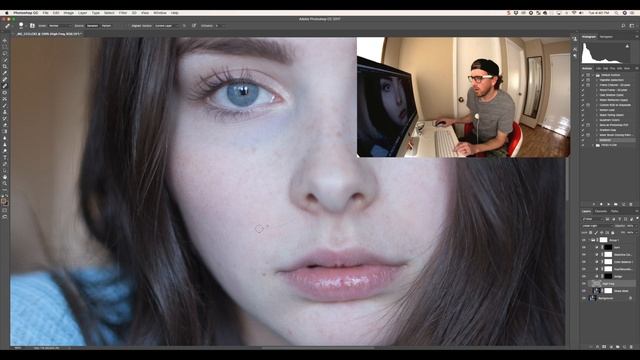
Task: Click the stop recording action button
Action: (593, 204)
